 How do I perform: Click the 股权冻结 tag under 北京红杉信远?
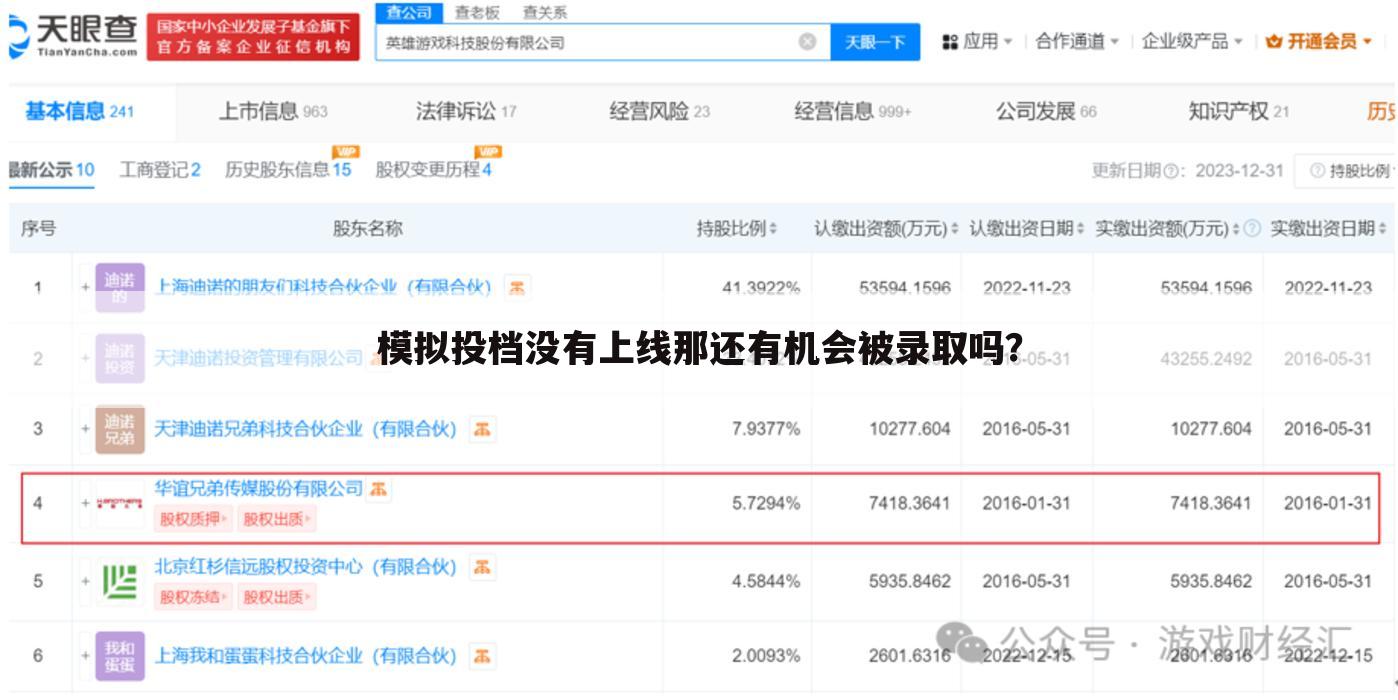tap(194, 597)
